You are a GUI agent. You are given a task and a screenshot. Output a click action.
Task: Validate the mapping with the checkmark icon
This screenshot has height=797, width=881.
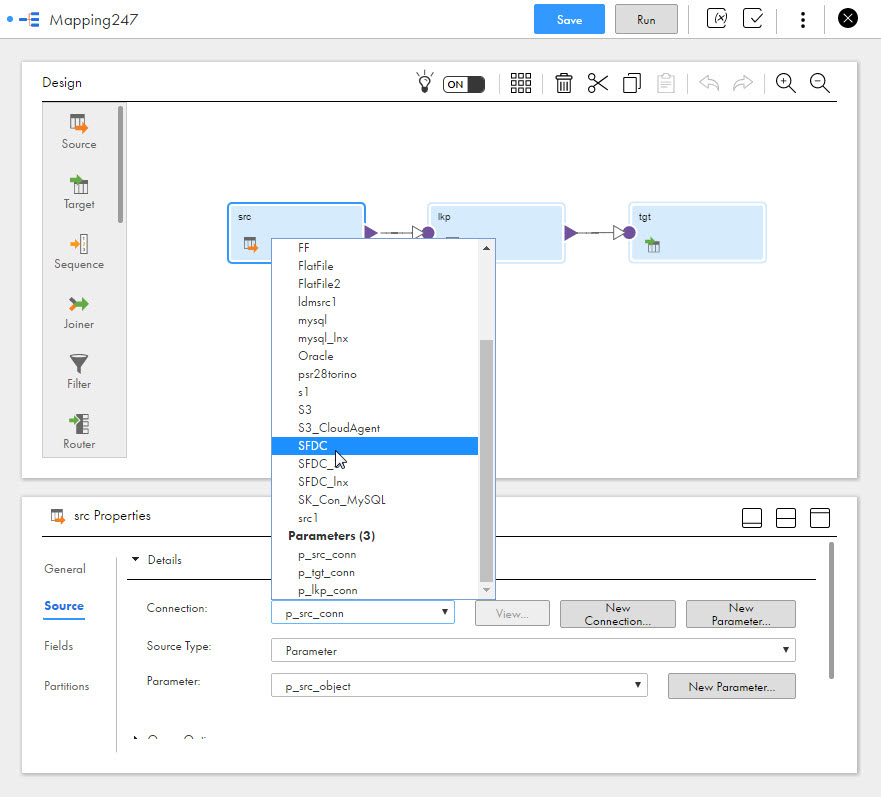pos(752,19)
